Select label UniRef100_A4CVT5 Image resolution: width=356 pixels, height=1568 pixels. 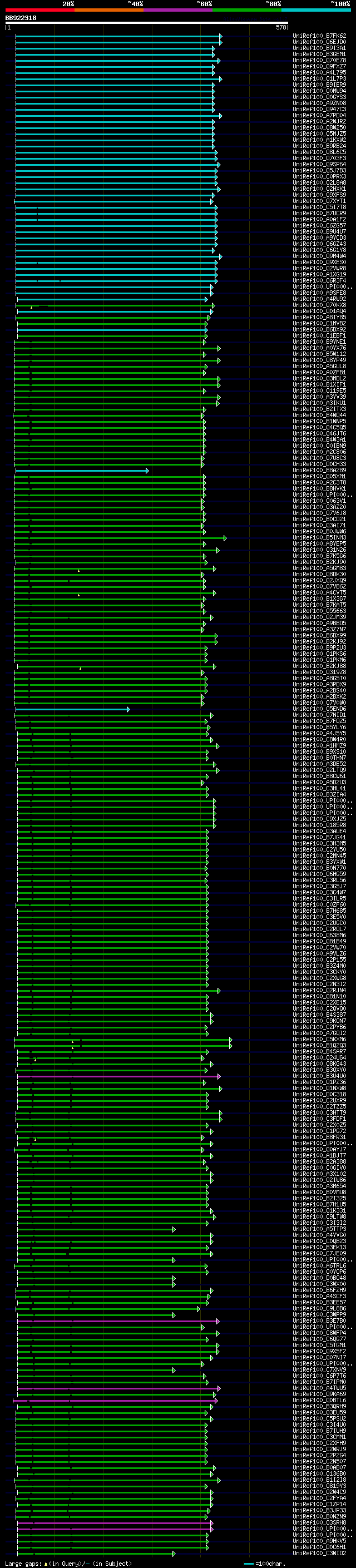point(319,593)
